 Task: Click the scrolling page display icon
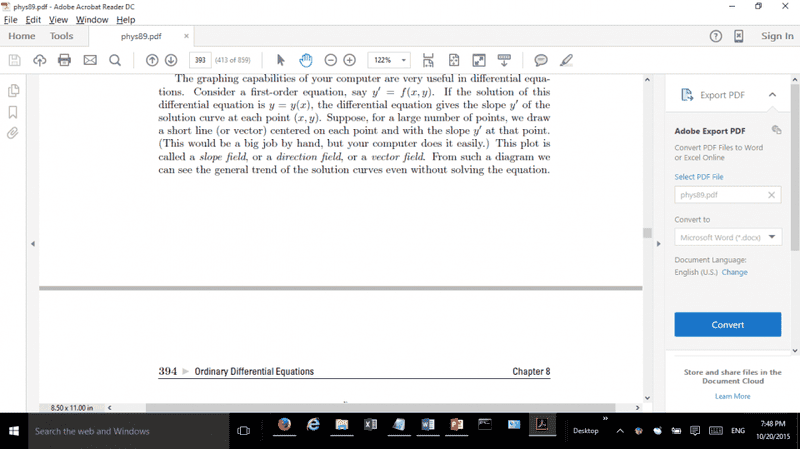coord(428,60)
